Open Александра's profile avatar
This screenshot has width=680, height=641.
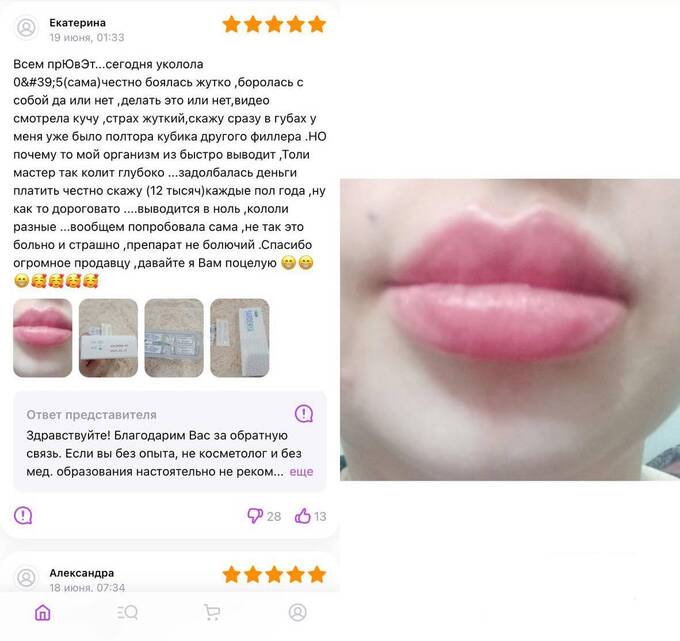tap(26, 578)
